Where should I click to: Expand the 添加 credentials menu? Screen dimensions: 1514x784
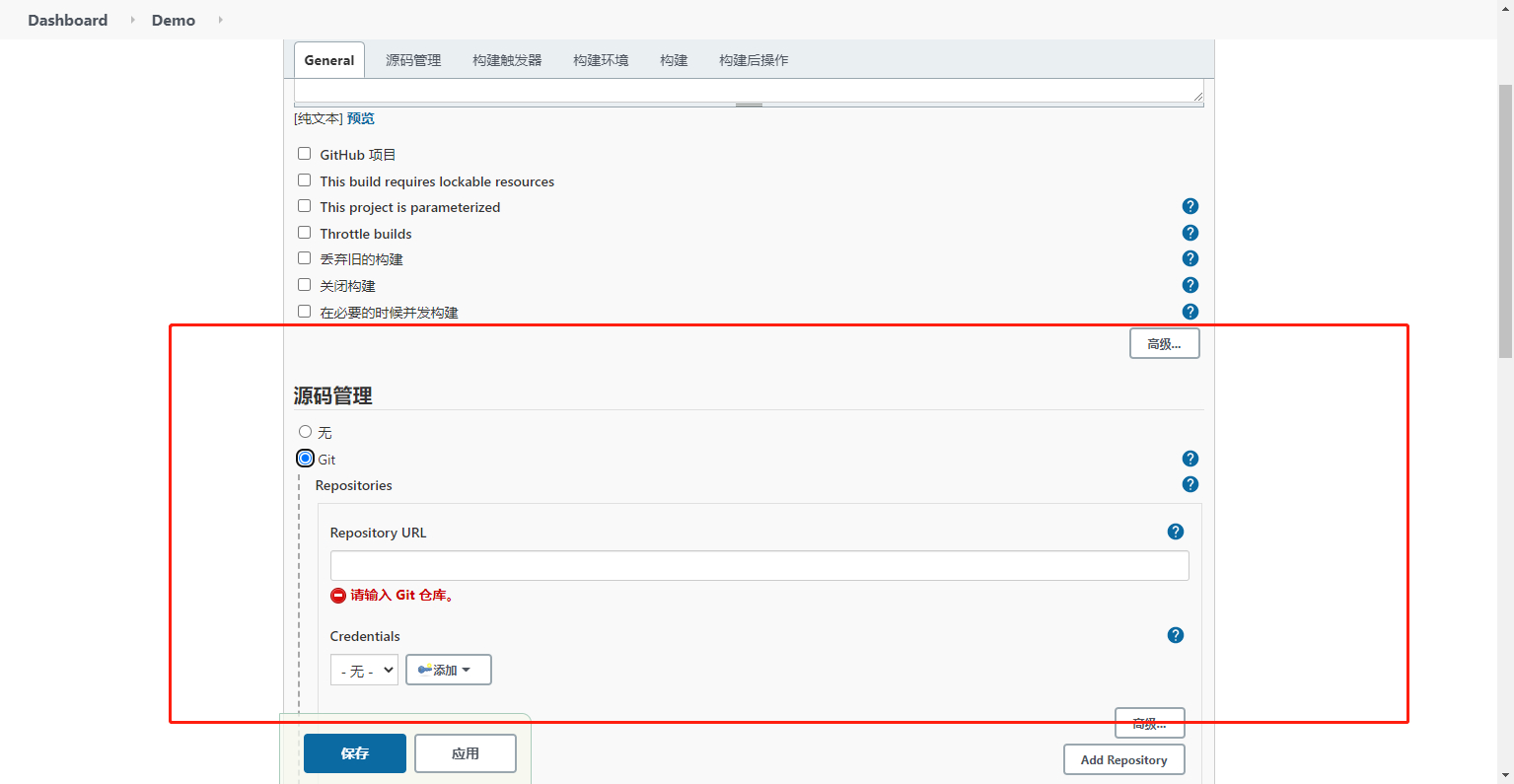[x=449, y=670]
